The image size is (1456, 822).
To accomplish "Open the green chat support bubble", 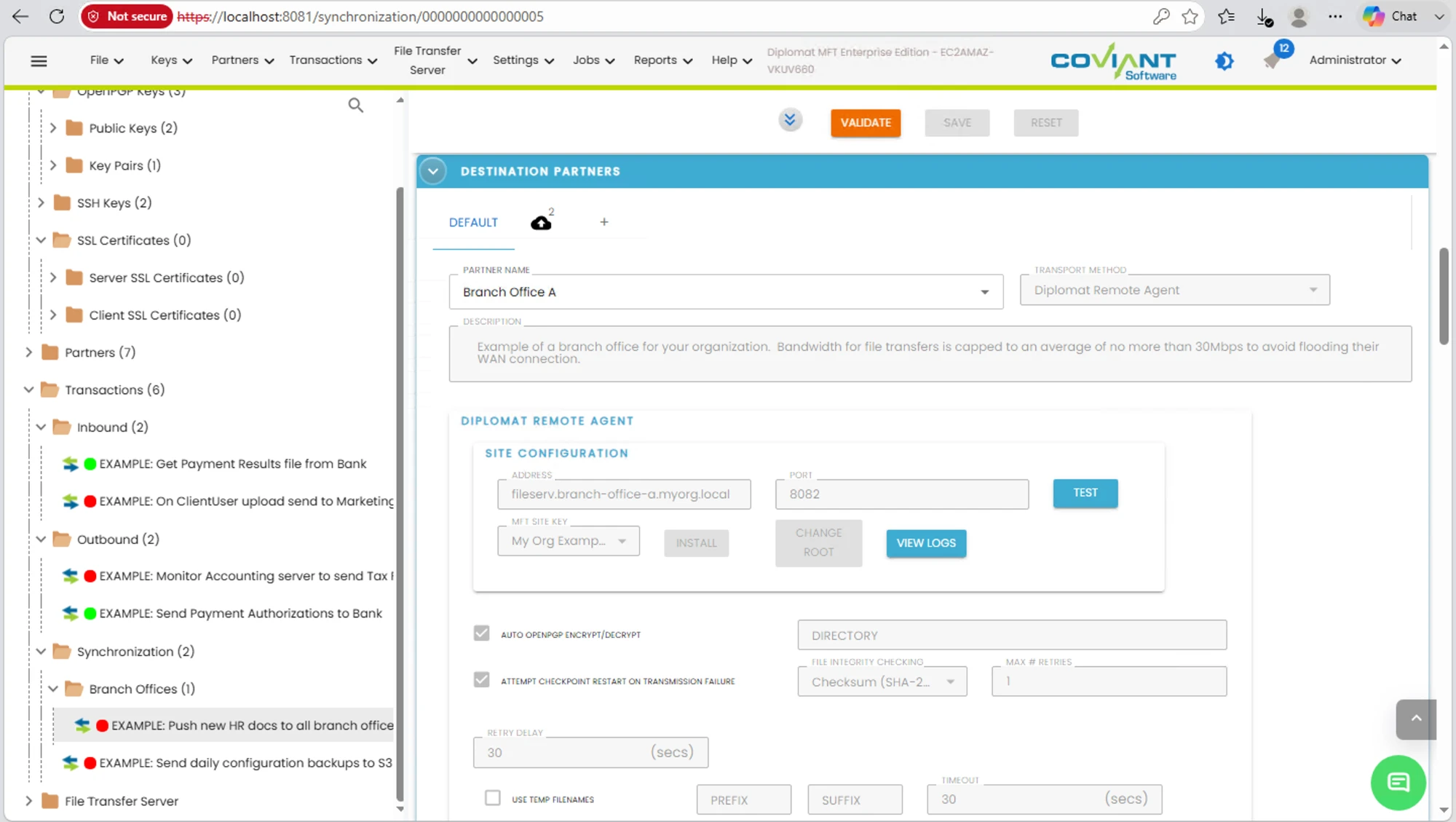I will [x=1398, y=782].
